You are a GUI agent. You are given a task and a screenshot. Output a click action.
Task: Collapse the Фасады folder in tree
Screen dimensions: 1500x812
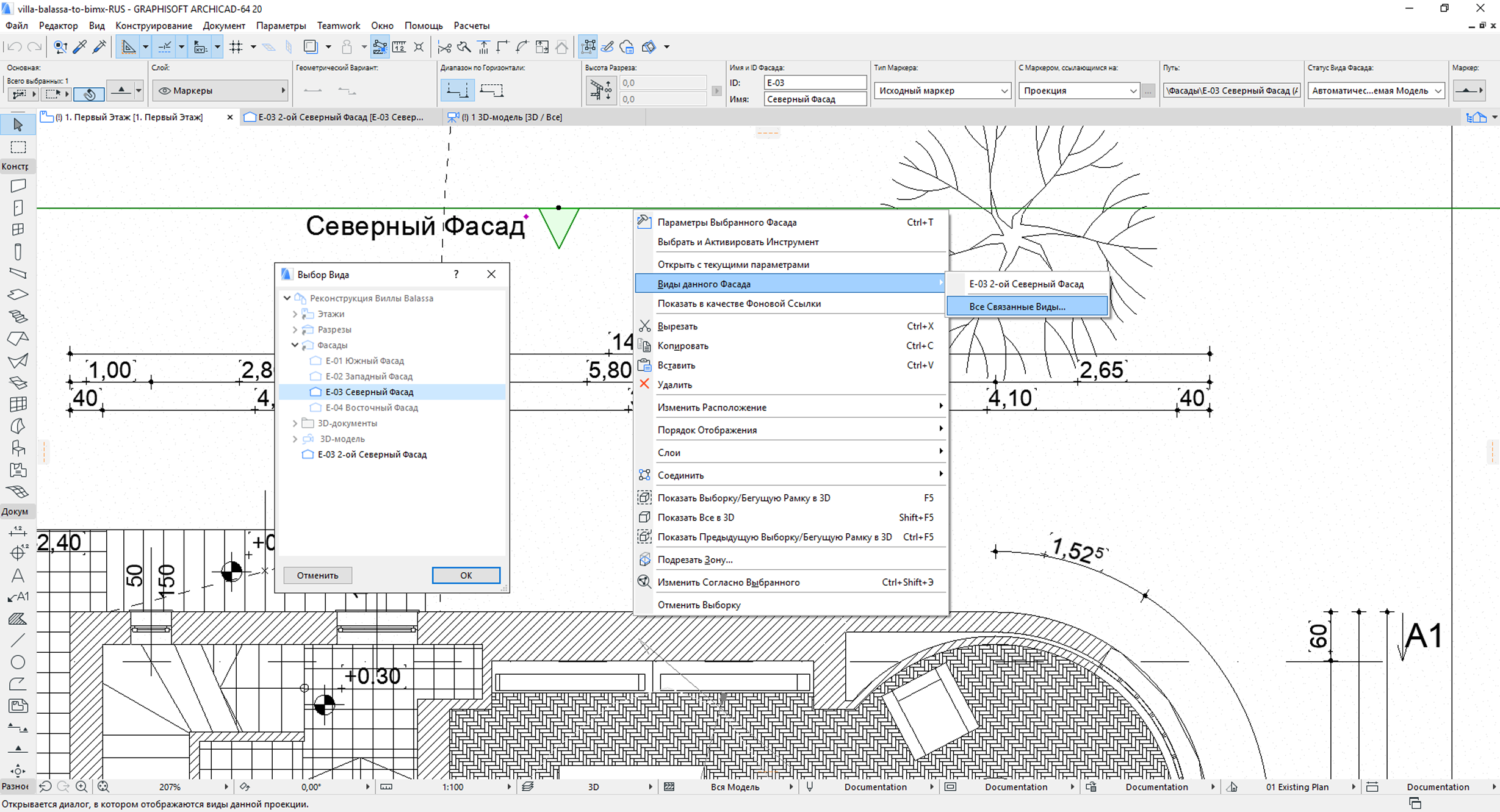point(295,345)
